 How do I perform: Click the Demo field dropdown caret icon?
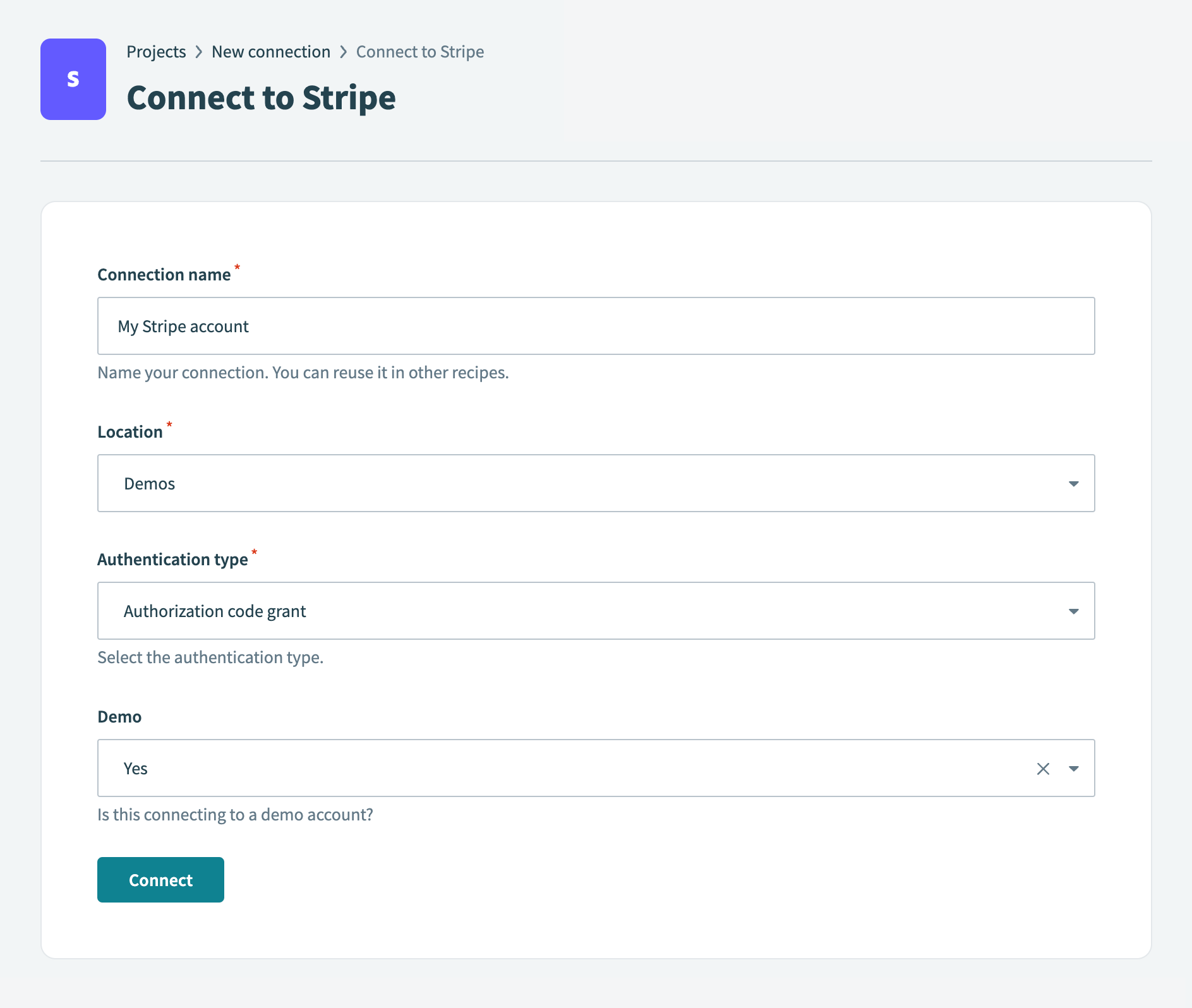[1075, 769]
